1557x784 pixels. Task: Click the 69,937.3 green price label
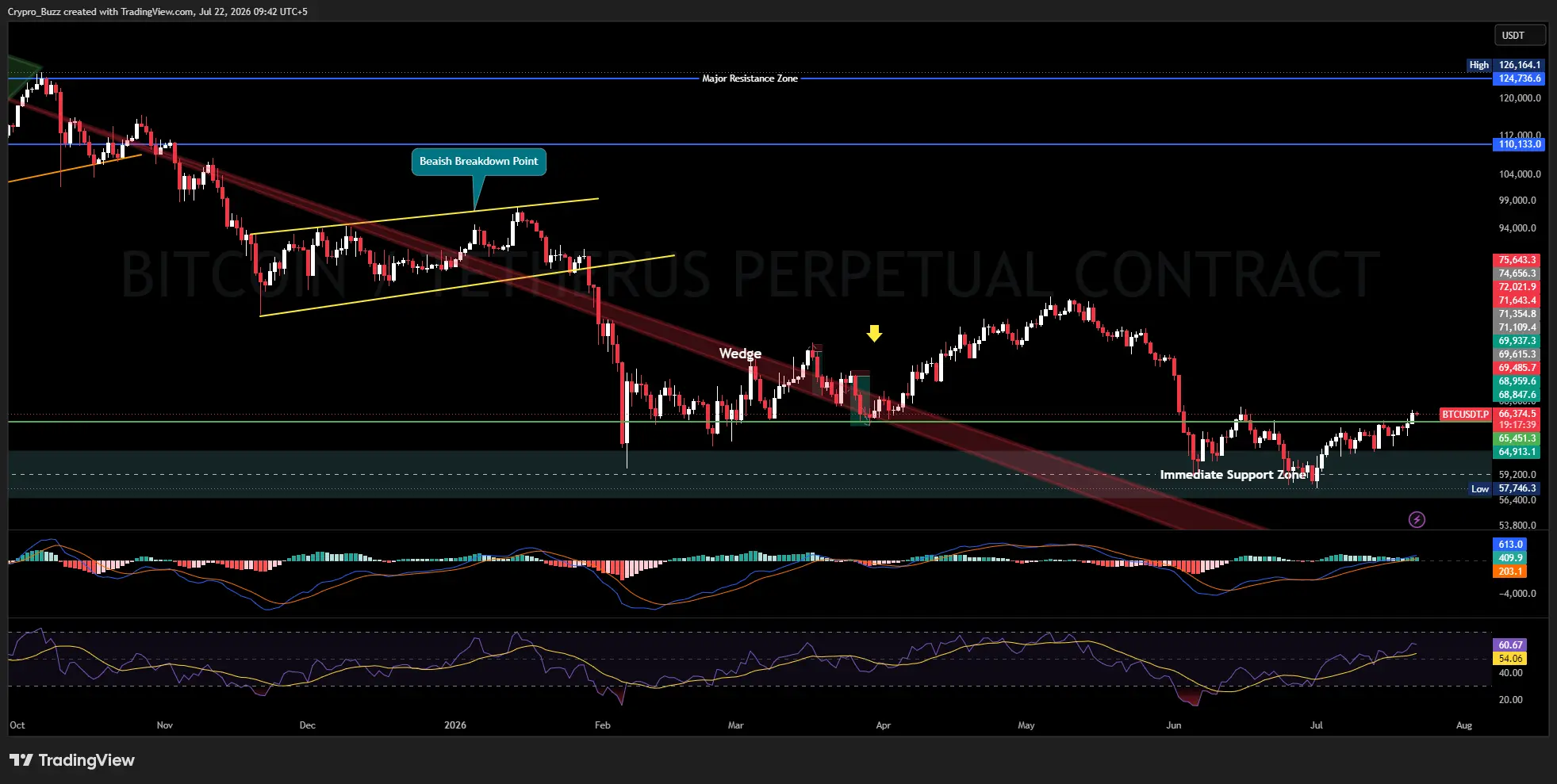[x=1517, y=341]
